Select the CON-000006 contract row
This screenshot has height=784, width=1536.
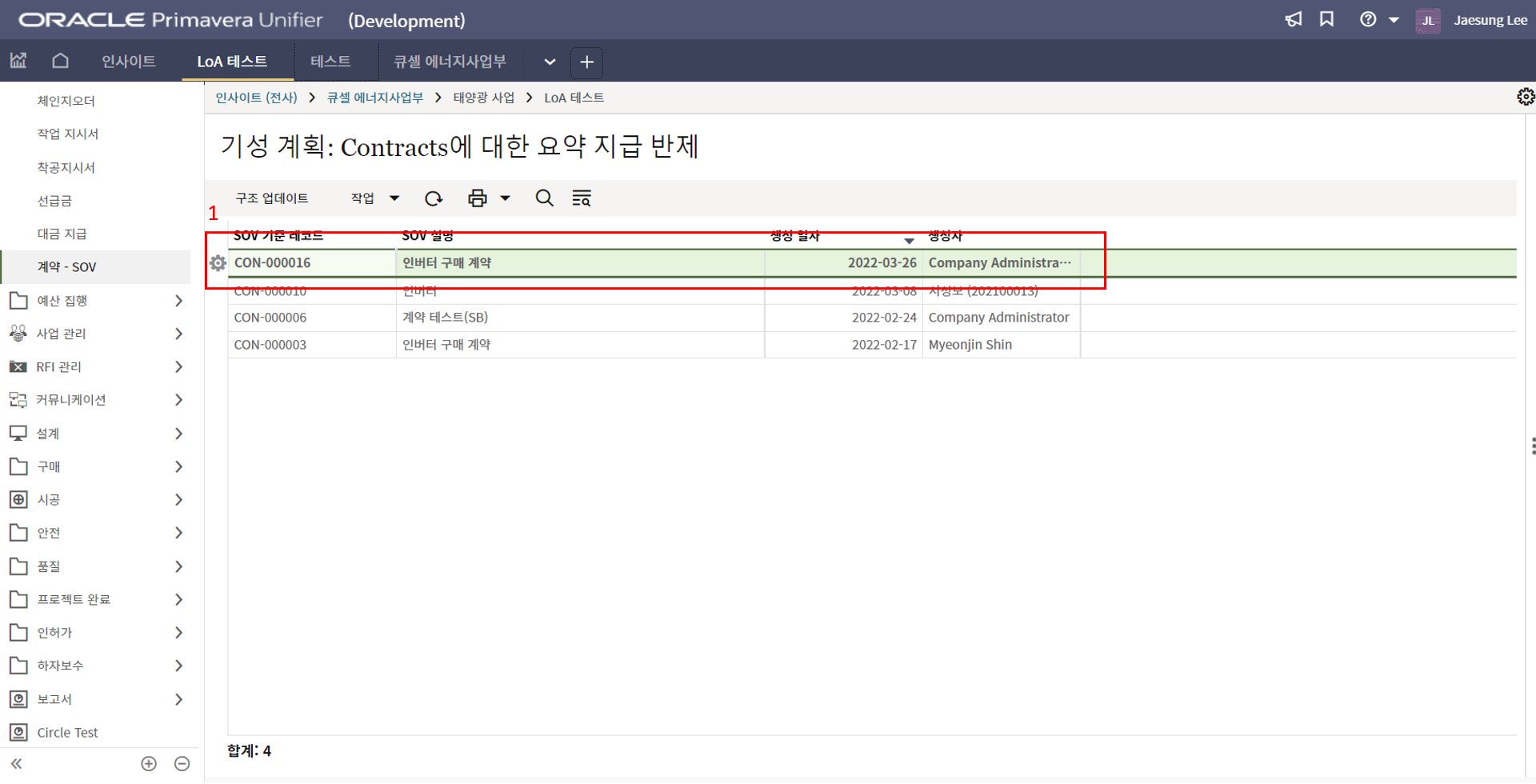coord(270,318)
